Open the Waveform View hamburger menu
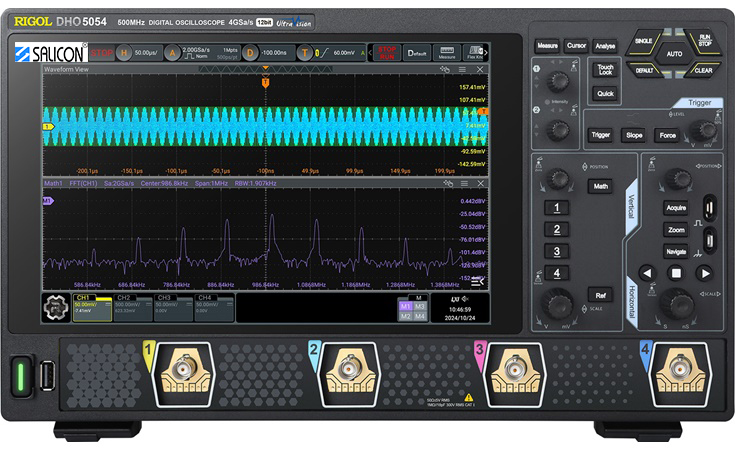The image size is (735, 450). pos(462,69)
